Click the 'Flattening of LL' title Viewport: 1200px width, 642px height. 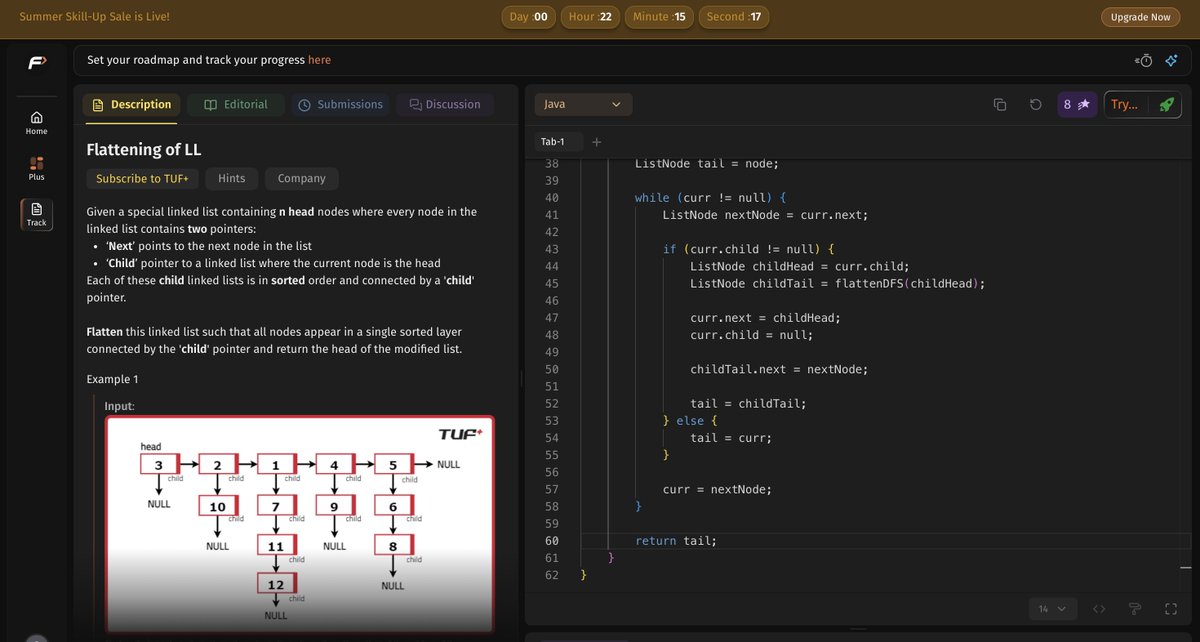[144, 150]
